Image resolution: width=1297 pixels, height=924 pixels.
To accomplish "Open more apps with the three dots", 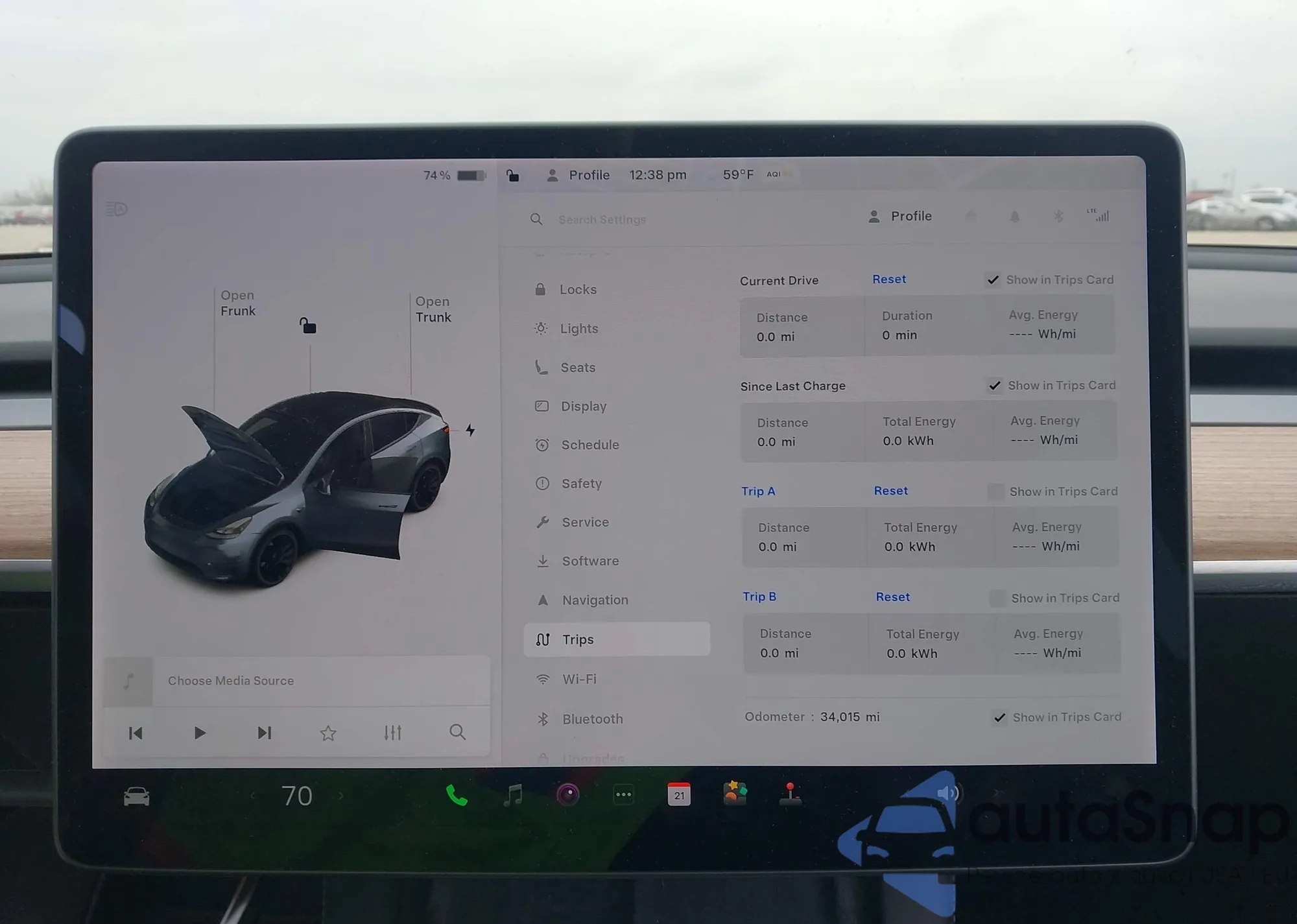I will 623,794.
